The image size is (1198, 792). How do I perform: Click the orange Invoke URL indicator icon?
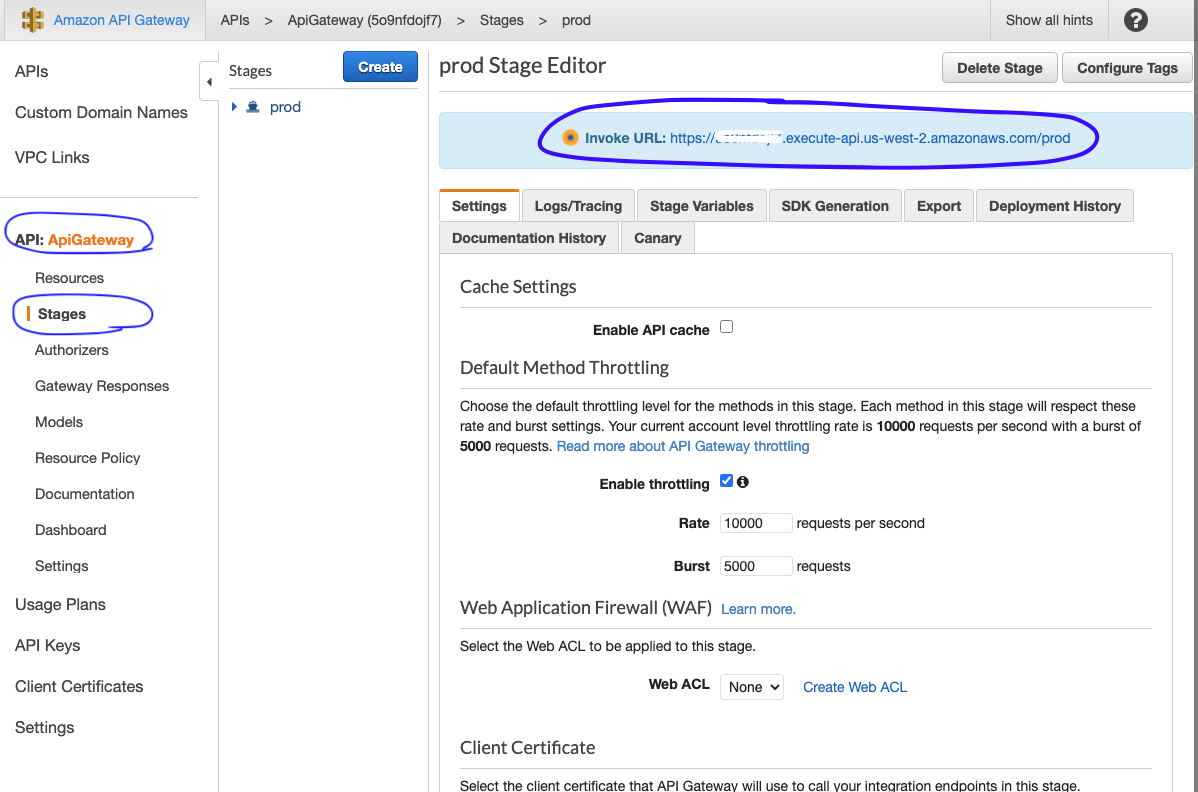point(570,137)
